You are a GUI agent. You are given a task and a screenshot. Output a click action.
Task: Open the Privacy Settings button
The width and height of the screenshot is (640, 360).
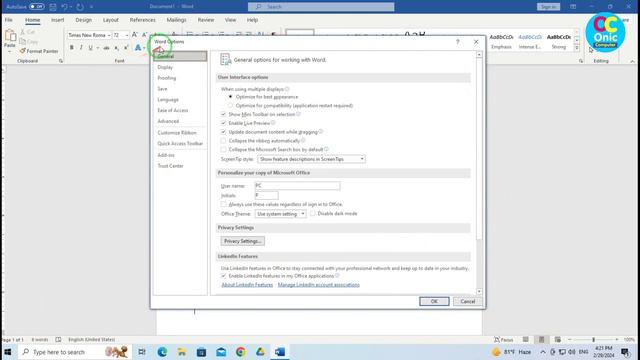point(242,241)
